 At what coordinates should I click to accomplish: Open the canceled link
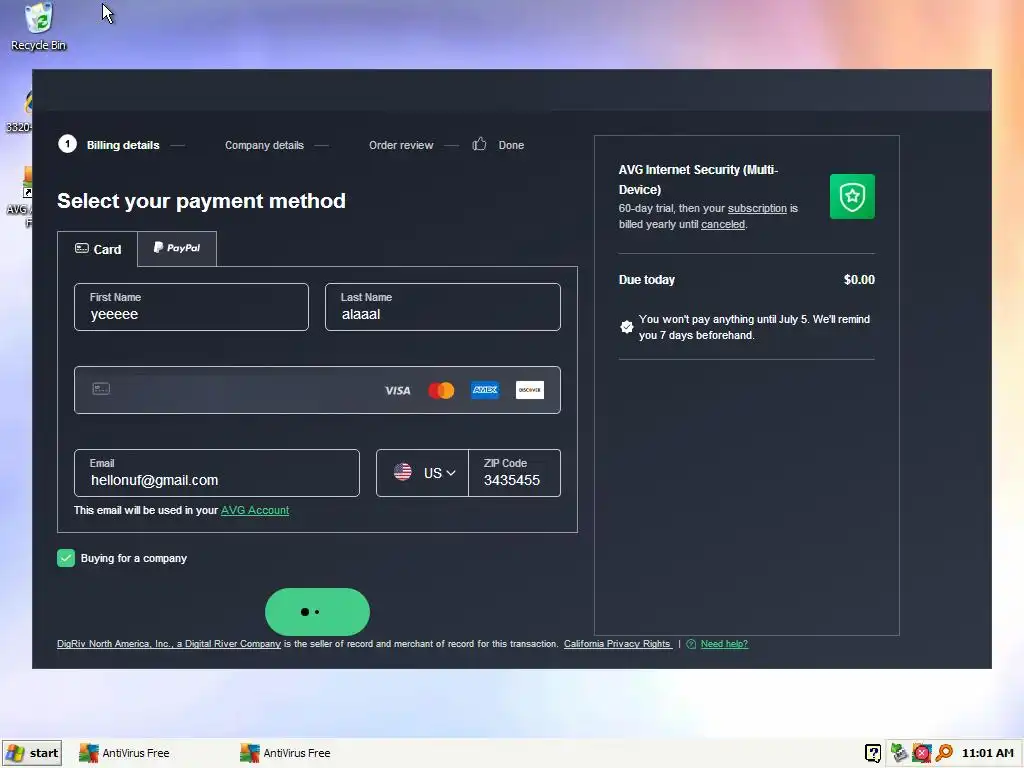(x=723, y=224)
